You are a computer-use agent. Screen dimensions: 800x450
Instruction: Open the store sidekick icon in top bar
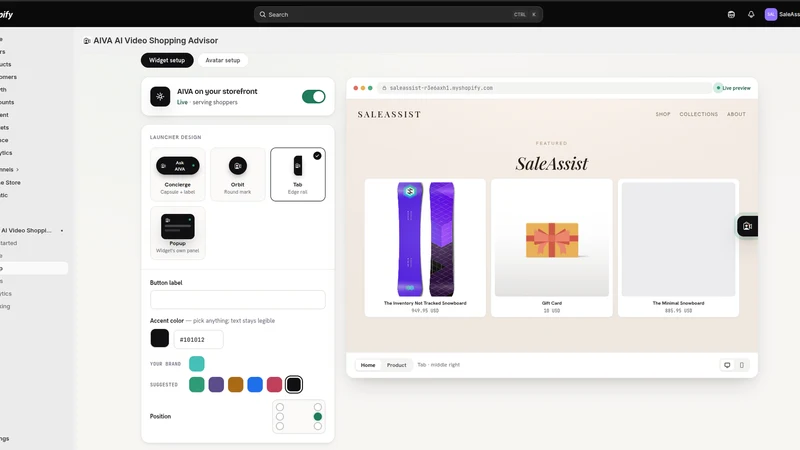click(x=731, y=14)
